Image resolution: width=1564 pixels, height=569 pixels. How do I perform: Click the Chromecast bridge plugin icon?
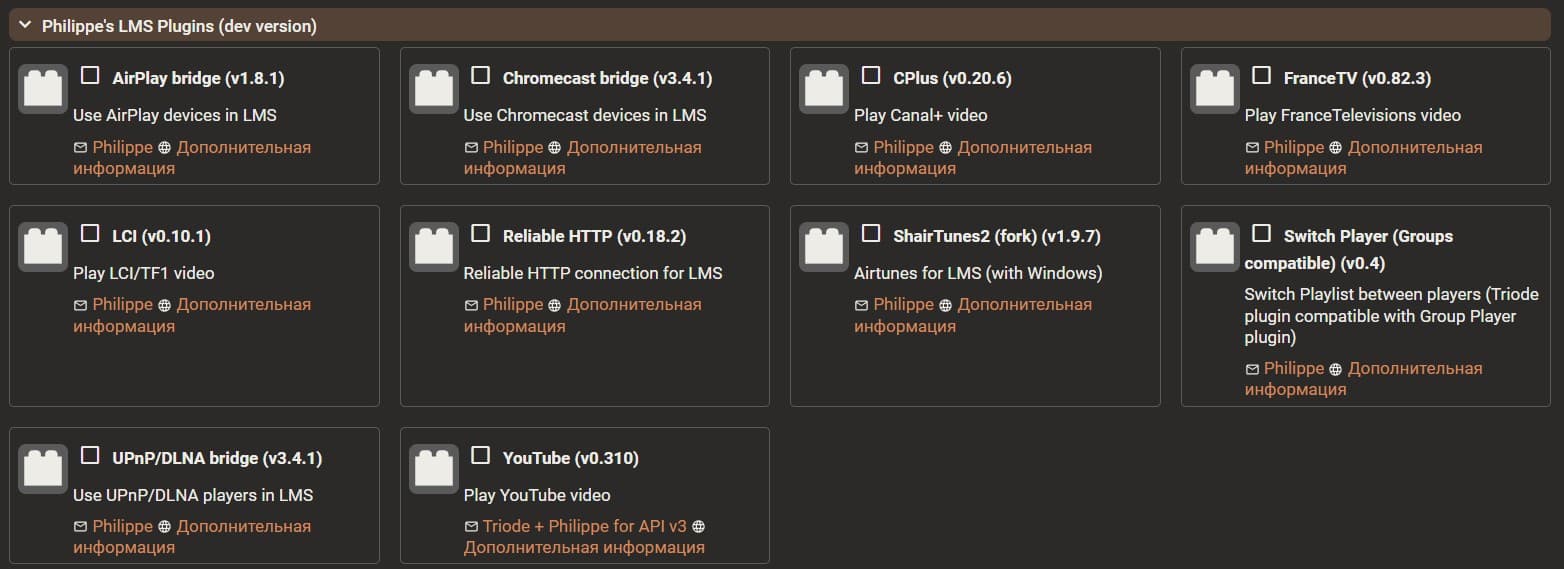433,89
